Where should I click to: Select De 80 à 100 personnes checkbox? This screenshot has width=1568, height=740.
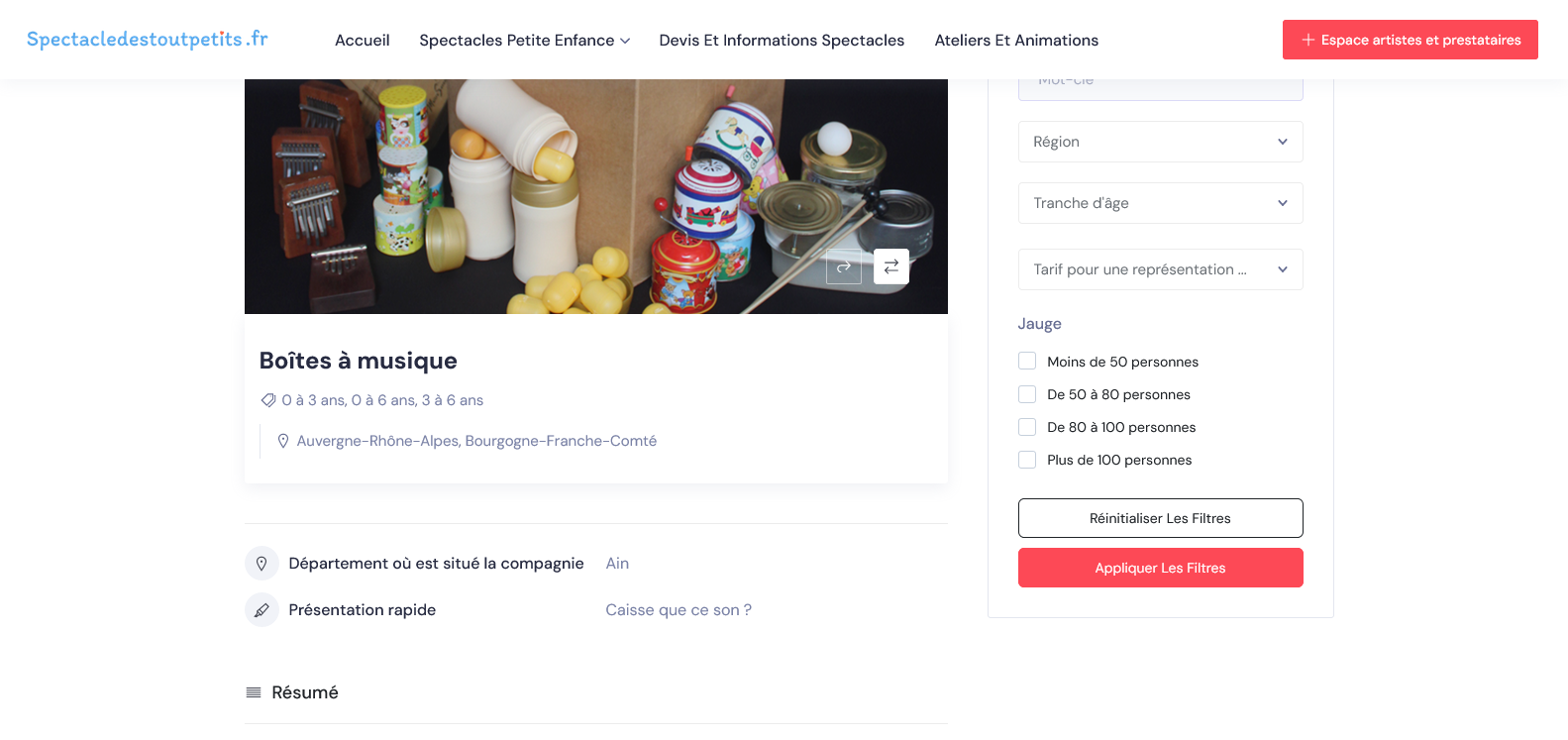[x=1027, y=427]
